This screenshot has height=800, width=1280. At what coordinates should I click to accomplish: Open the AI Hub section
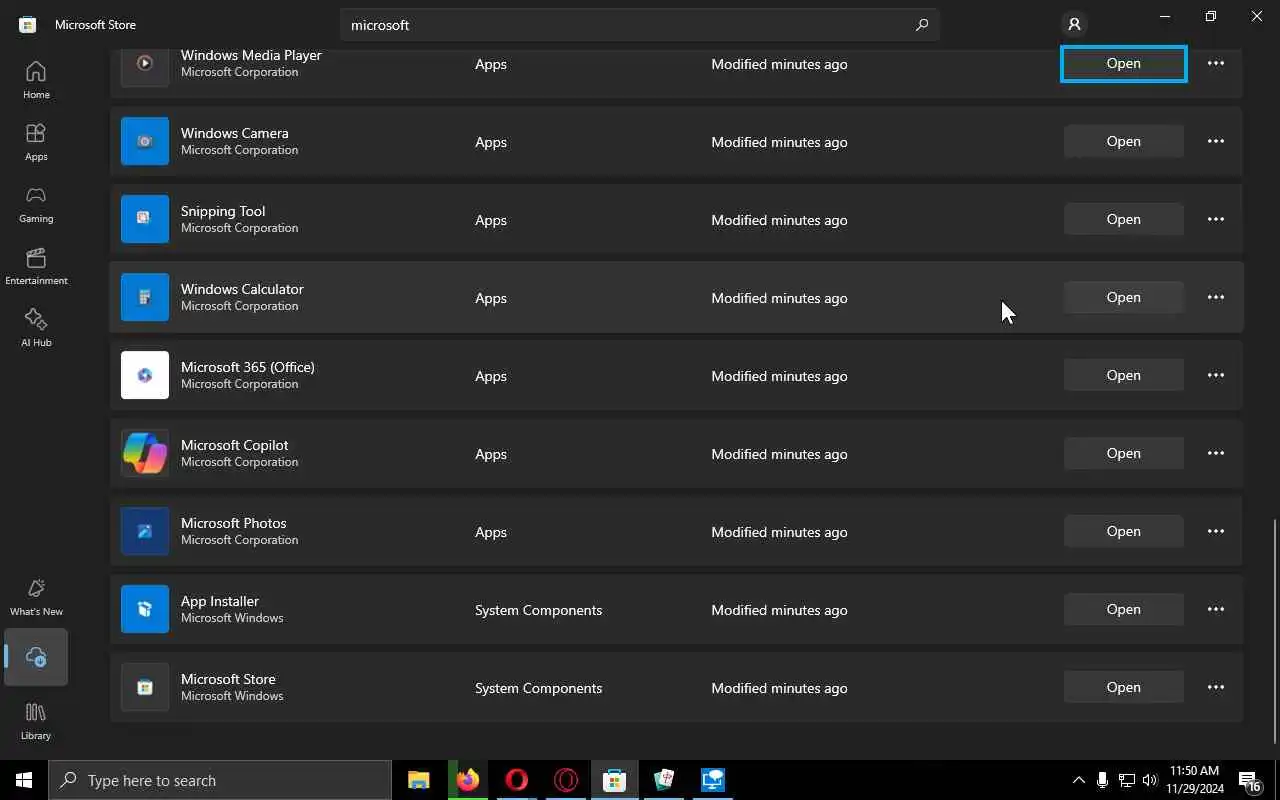tap(36, 328)
